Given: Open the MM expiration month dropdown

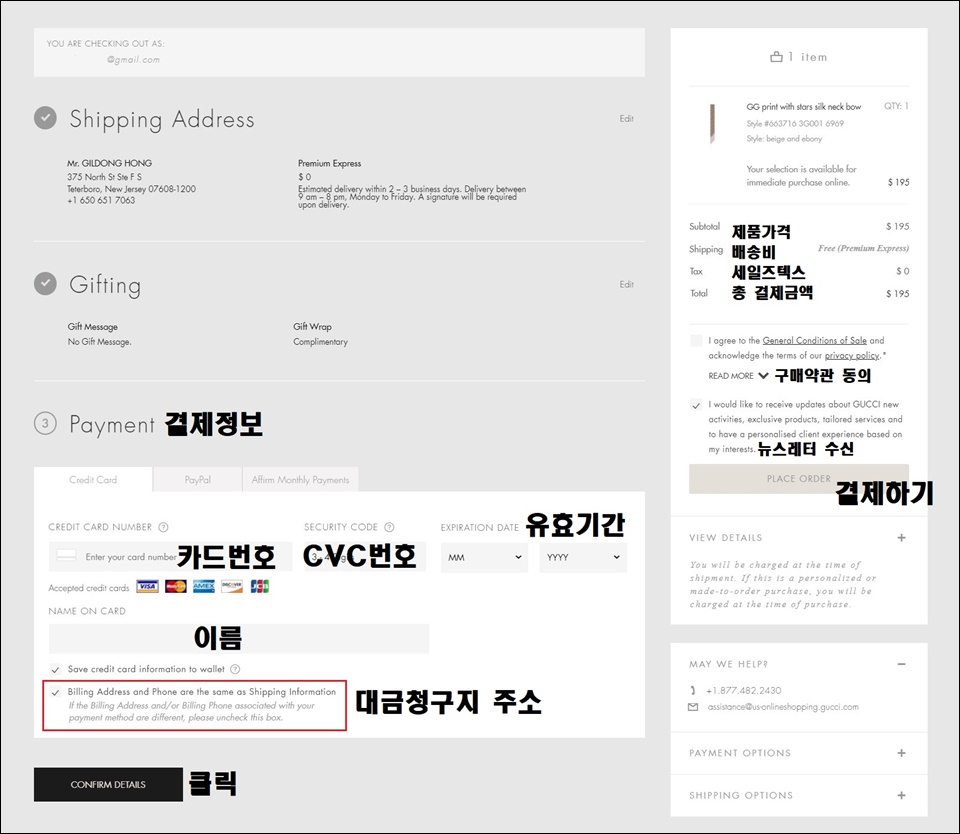Looking at the screenshot, I should 484,557.
